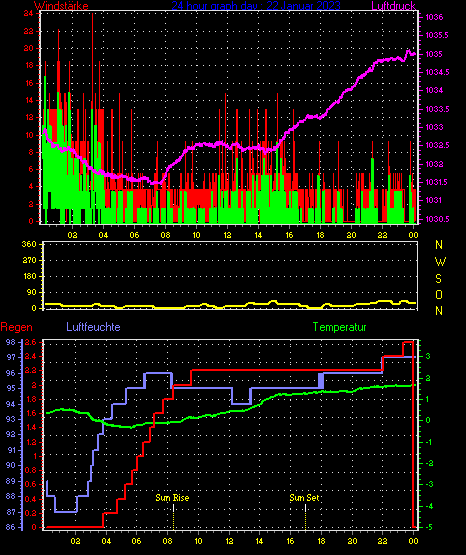Click the 1035.5 pressure axis value
This screenshot has height=555, width=466.
coord(437,35)
